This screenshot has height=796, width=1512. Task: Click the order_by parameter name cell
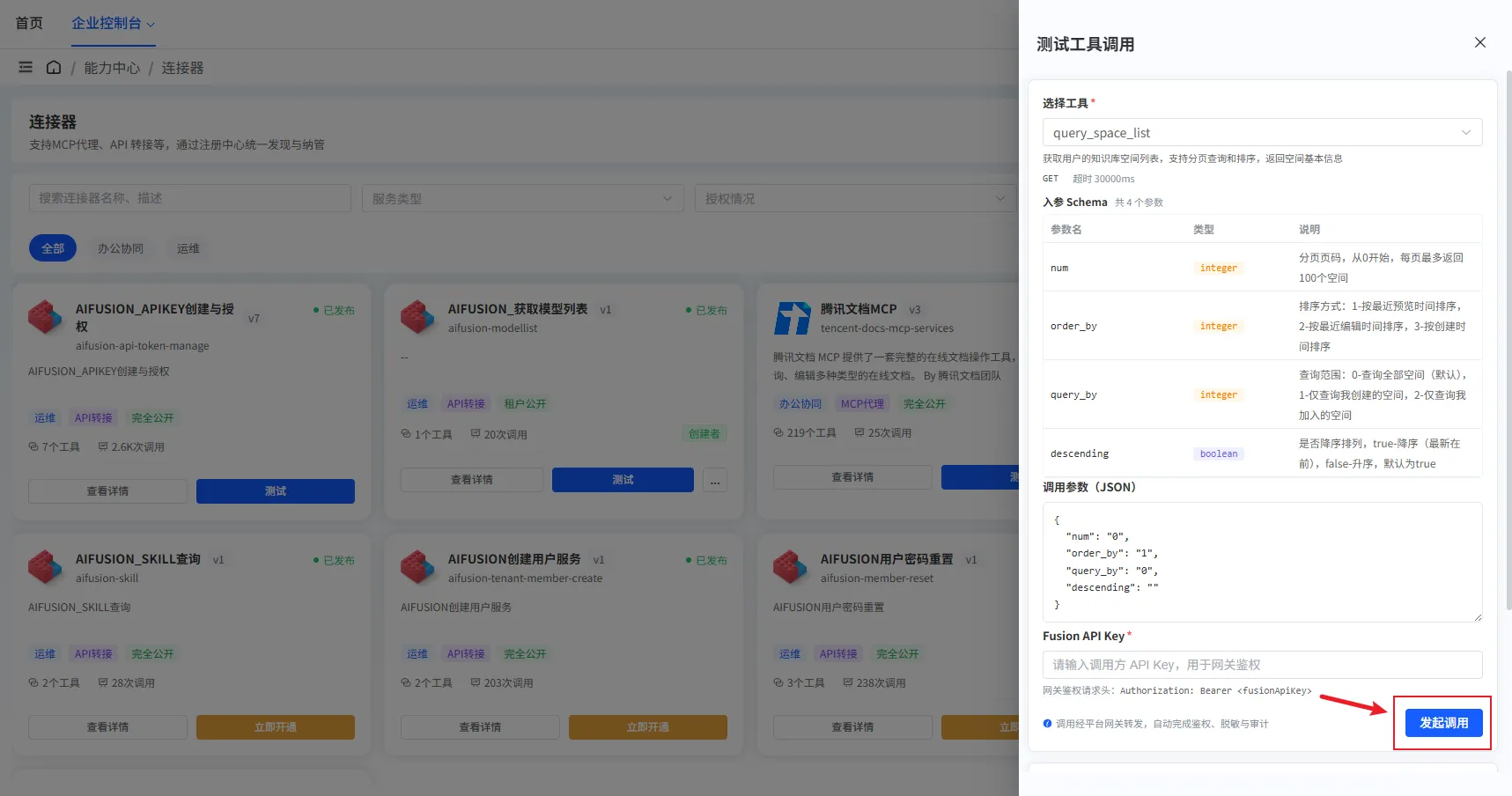click(x=1073, y=326)
